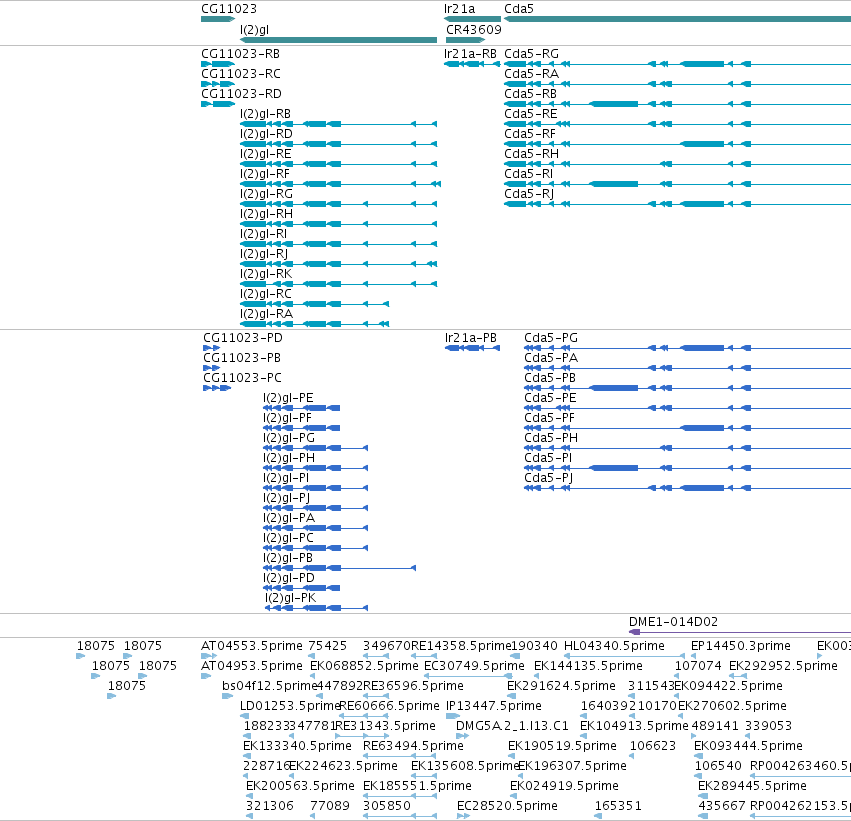Screen dimensions: 851x821
Task: Select the l(2)gl-PE protein label
Action: click(288, 398)
